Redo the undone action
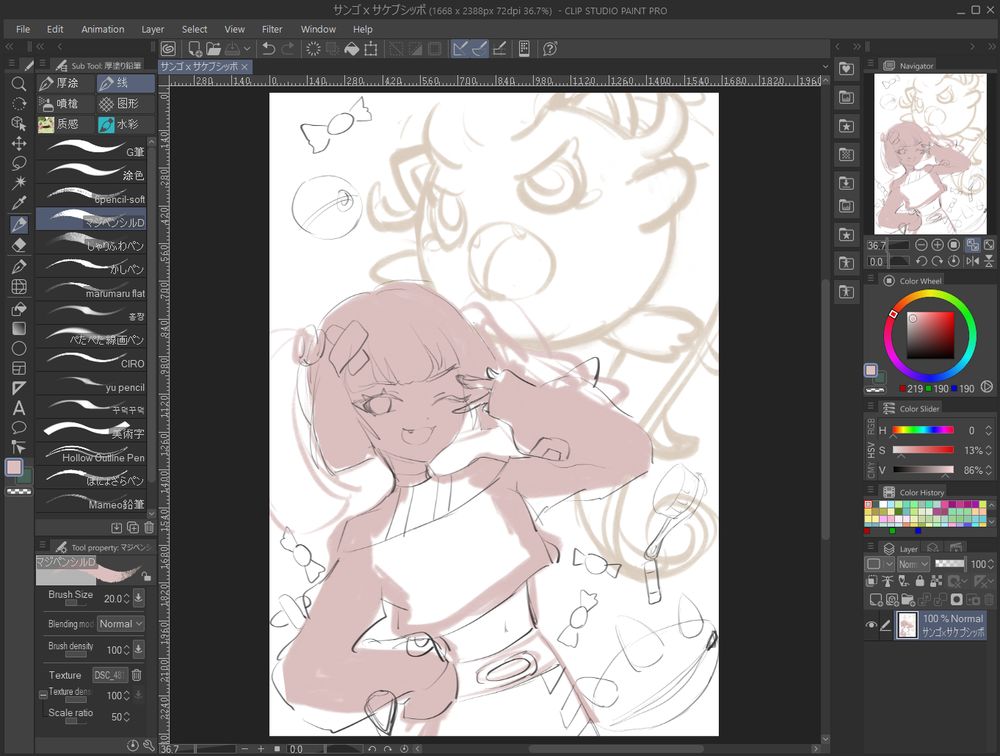1000x756 pixels. 288,48
